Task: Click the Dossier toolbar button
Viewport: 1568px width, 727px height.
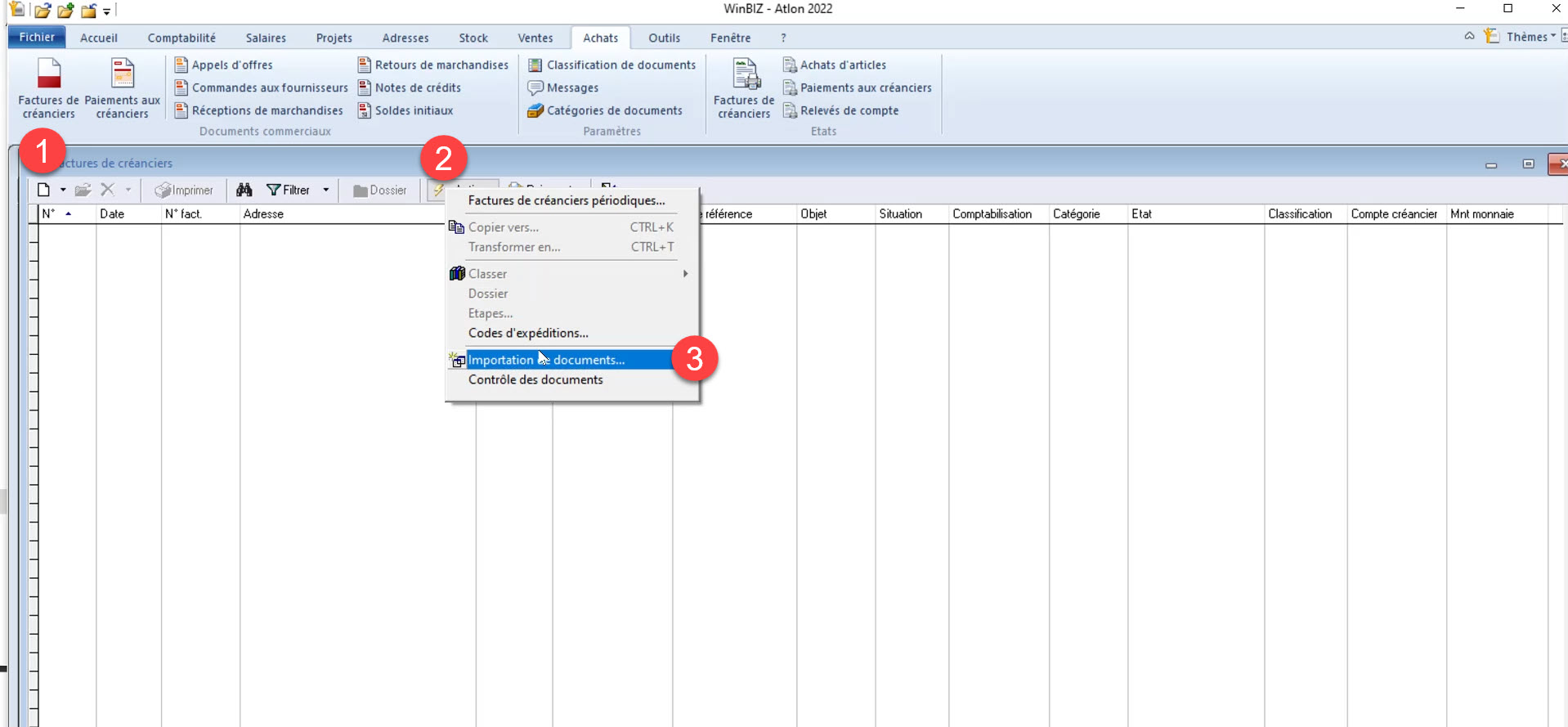Action: click(x=380, y=190)
